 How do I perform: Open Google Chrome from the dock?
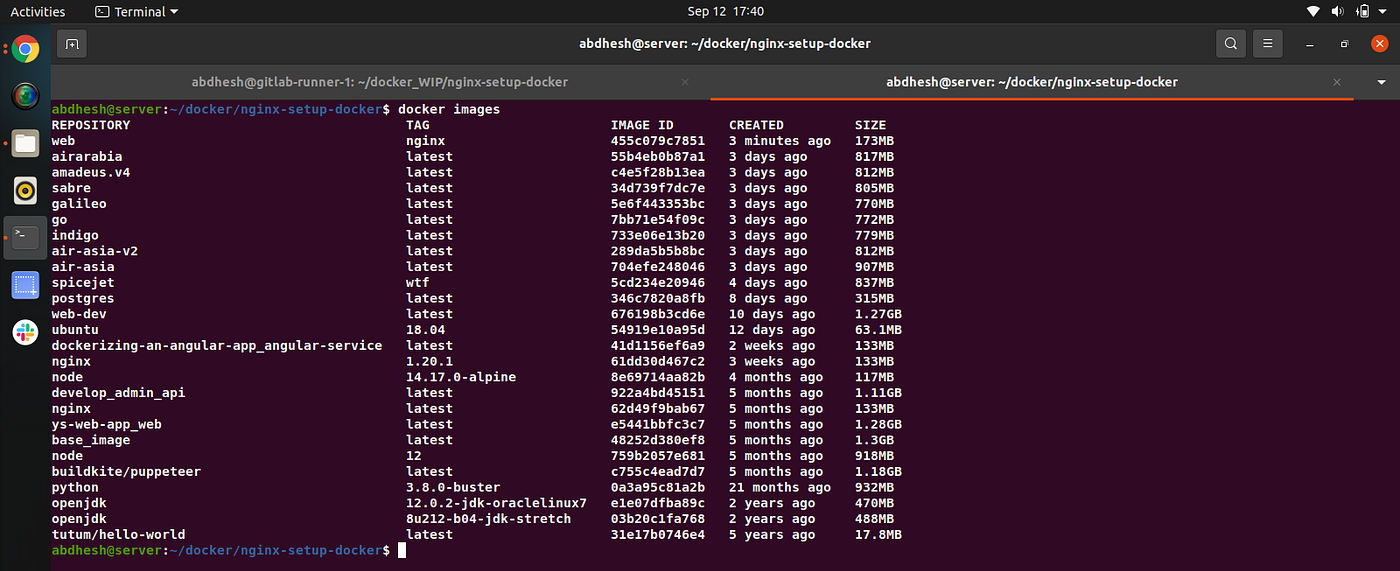pyautogui.click(x=25, y=49)
